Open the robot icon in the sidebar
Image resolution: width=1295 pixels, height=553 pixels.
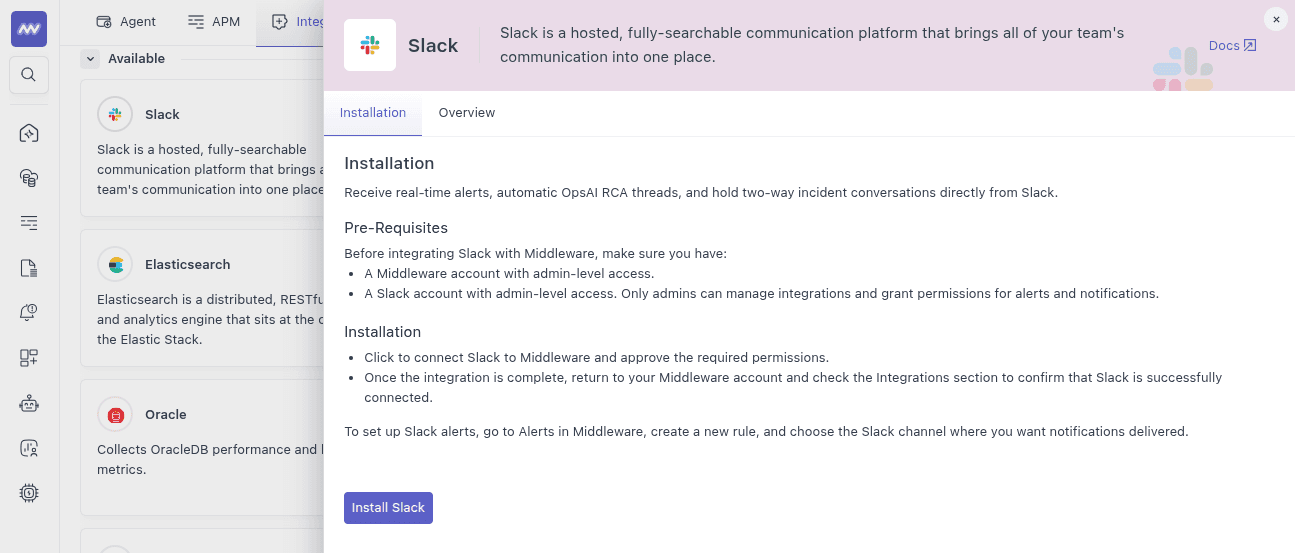29,403
